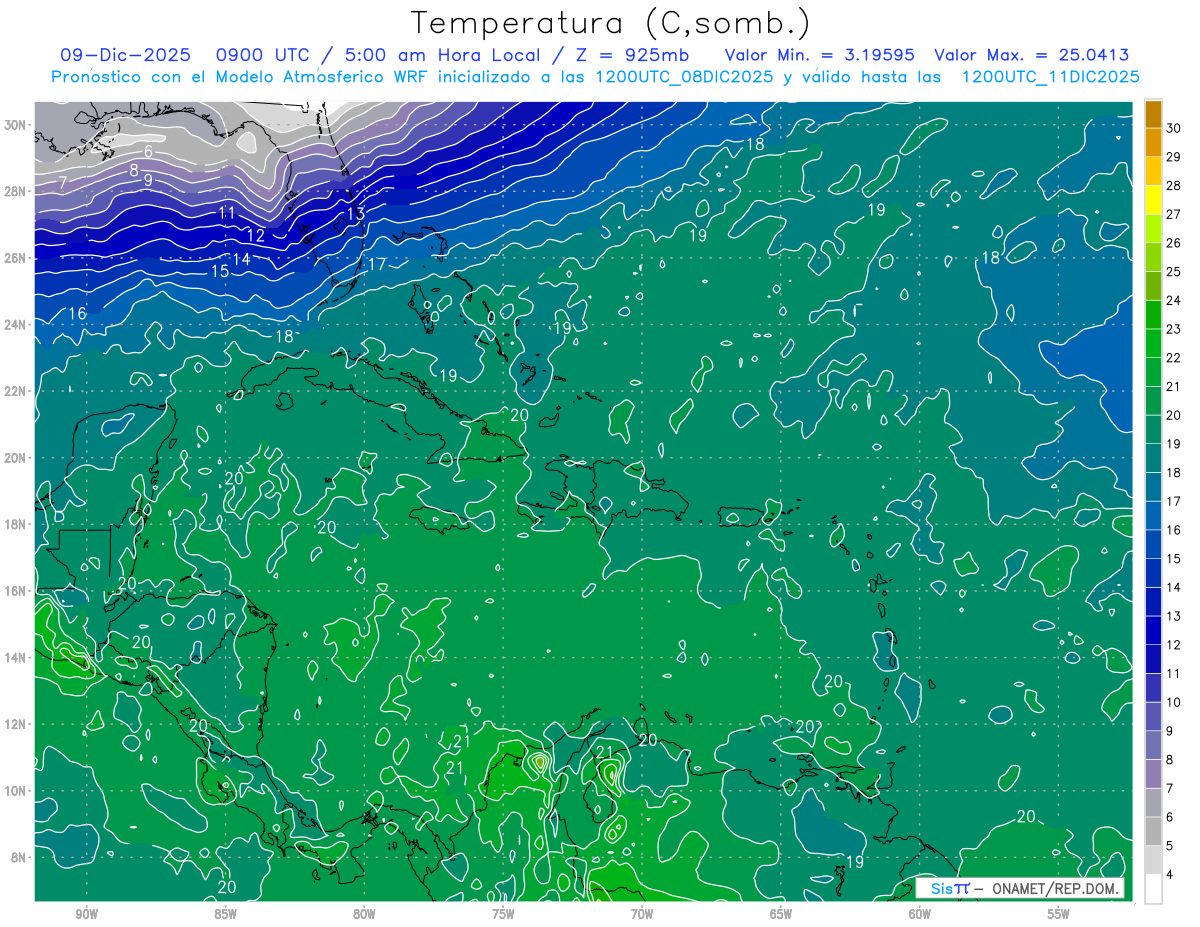Click the yellow colorbar swatch between 27 and 28
This screenshot has width=1200, height=927.
click(x=1153, y=200)
